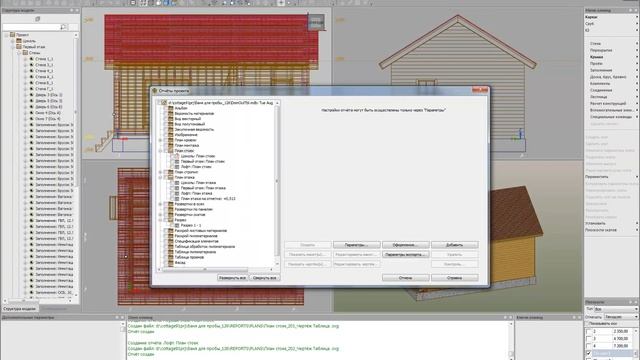Click the folder icon beside Развертки по панелям
This screenshot has height=360, width=640.
point(171,209)
